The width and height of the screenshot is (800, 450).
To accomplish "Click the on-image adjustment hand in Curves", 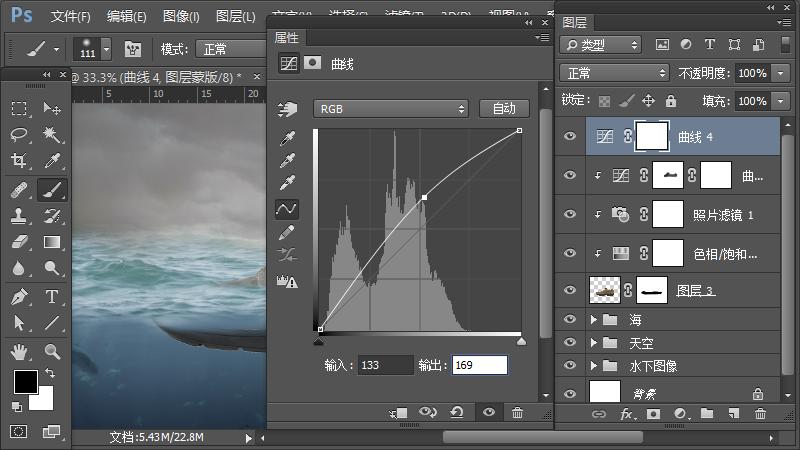I will click(287, 109).
